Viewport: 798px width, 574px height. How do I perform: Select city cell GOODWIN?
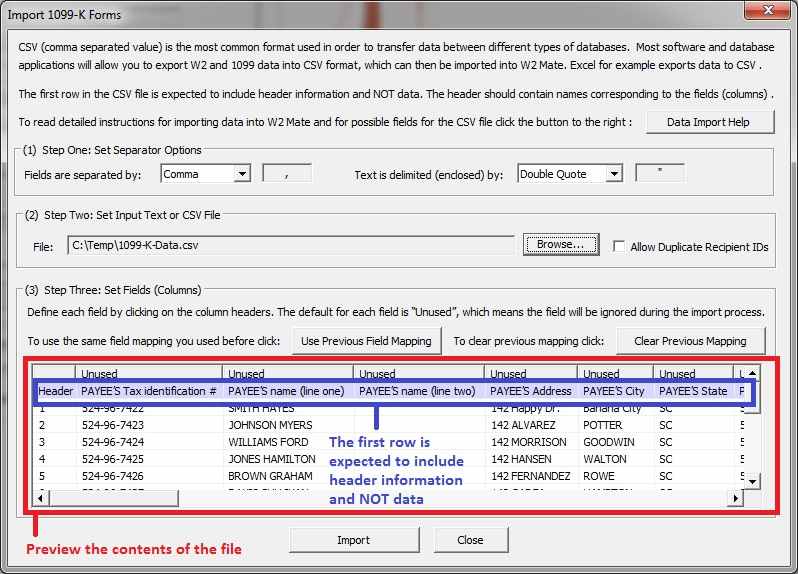pos(615,442)
